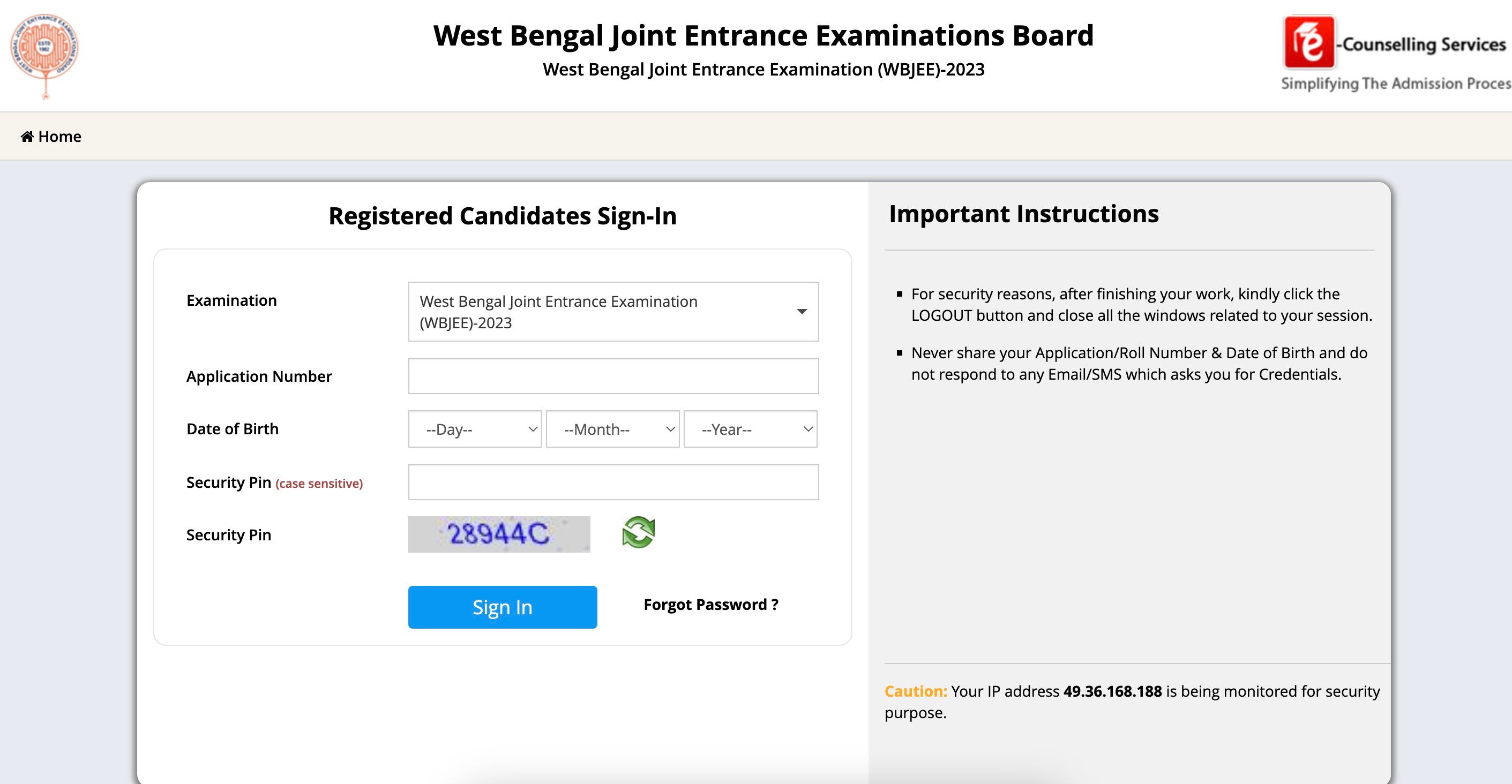The image size is (1512, 784).
Task: Click inside the Application Number field
Action: 613,375
